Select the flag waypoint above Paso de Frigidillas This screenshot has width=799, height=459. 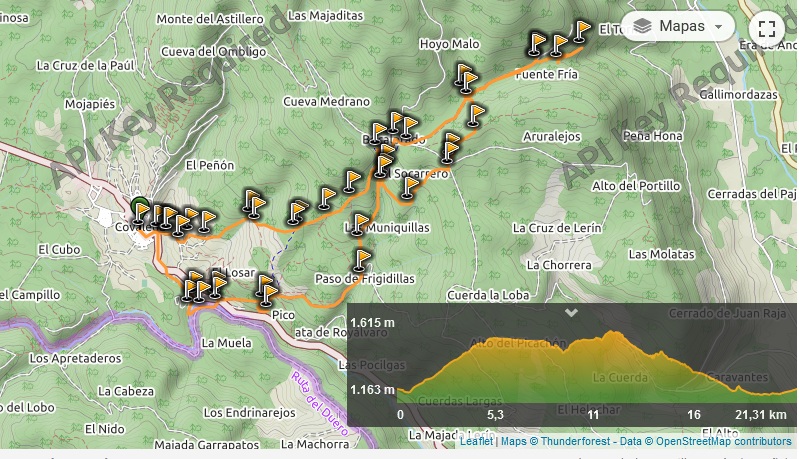361,260
